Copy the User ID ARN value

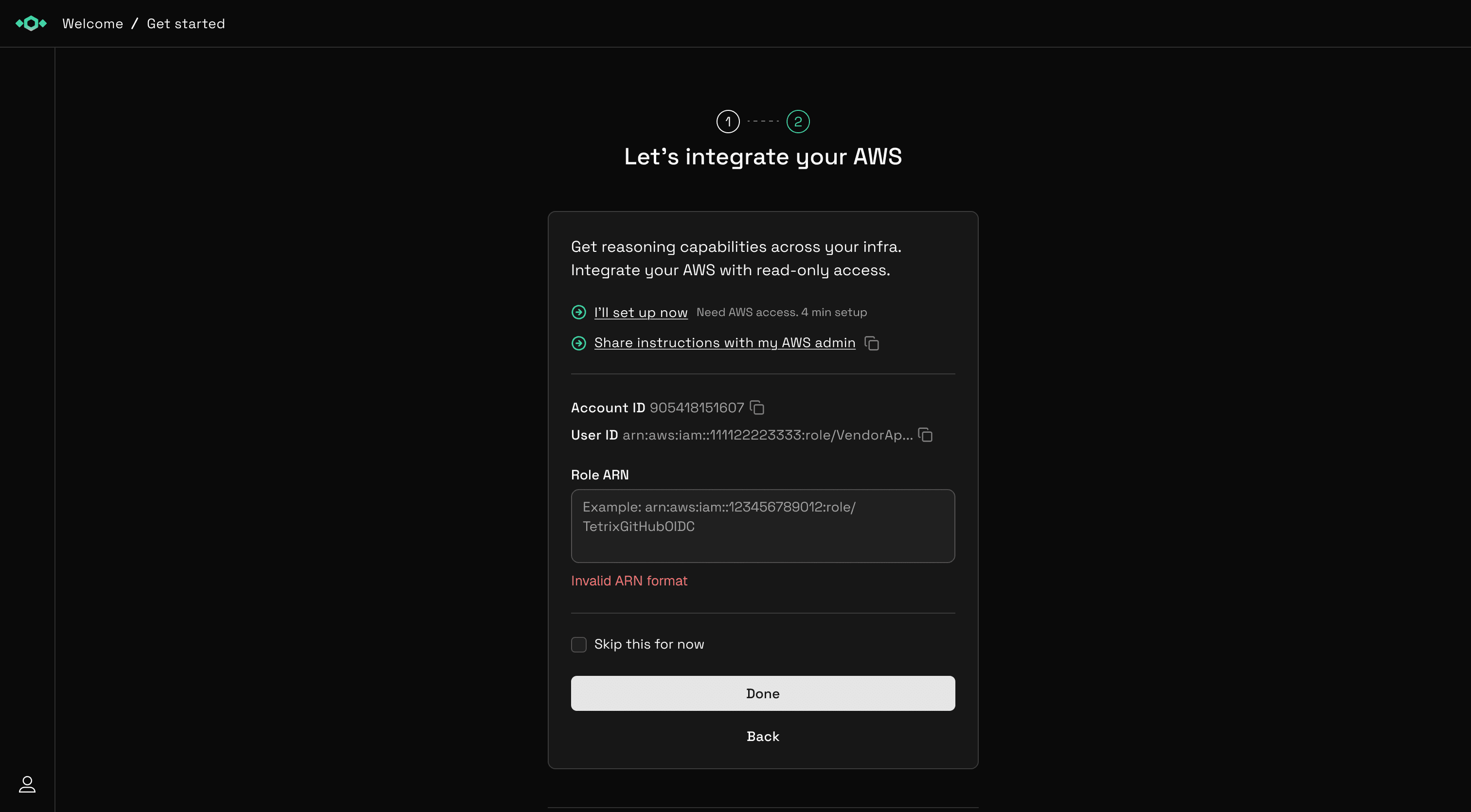pos(925,435)
